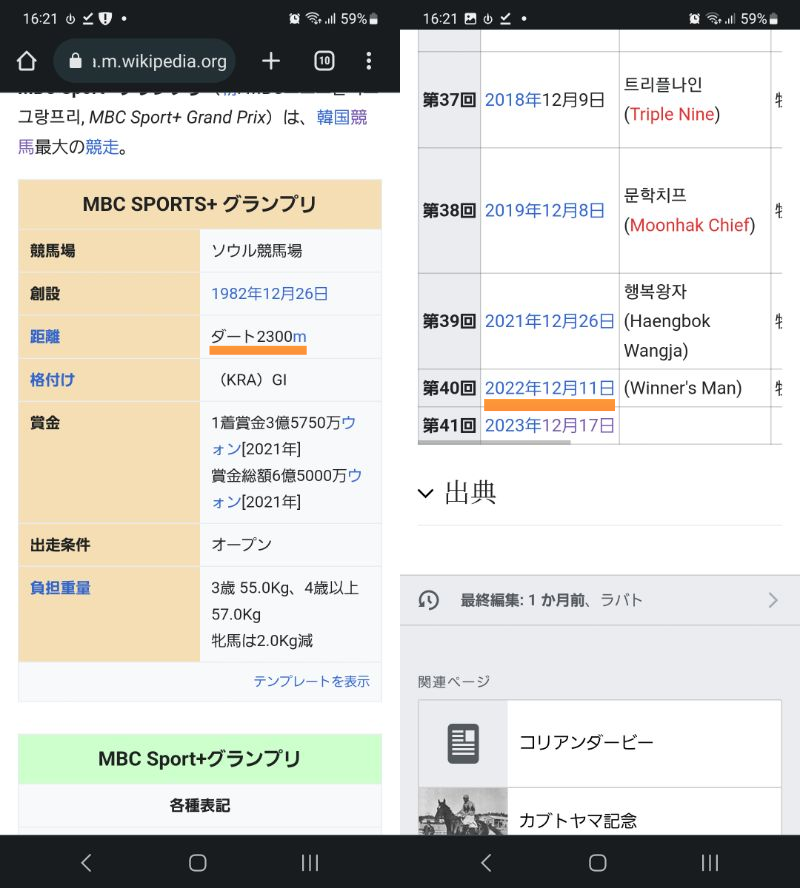Open the site lock security icon
This screenshot has height=888, width=800.
coord(75,61)
